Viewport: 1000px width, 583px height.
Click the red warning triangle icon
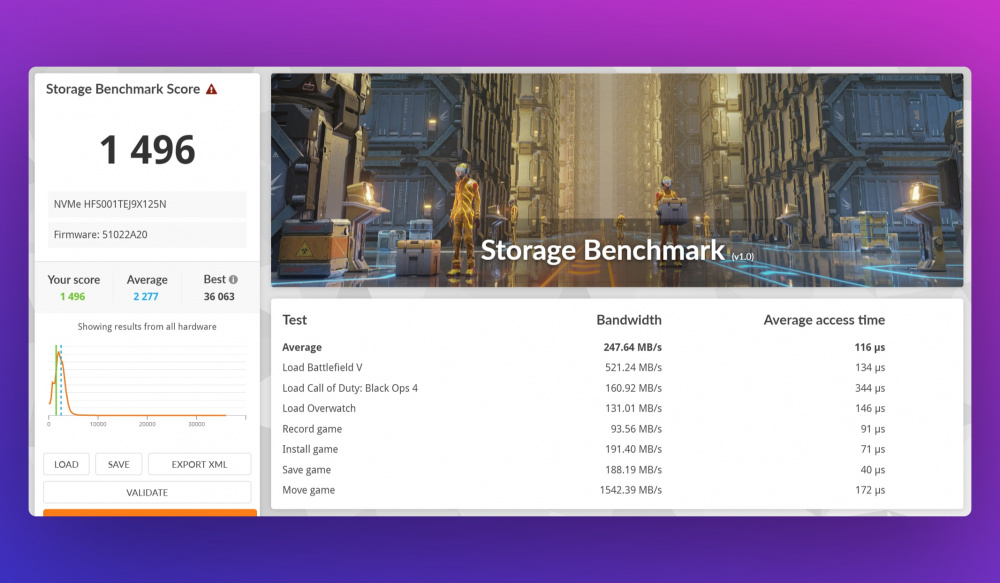pyautogui.click(x=211, y=89)
